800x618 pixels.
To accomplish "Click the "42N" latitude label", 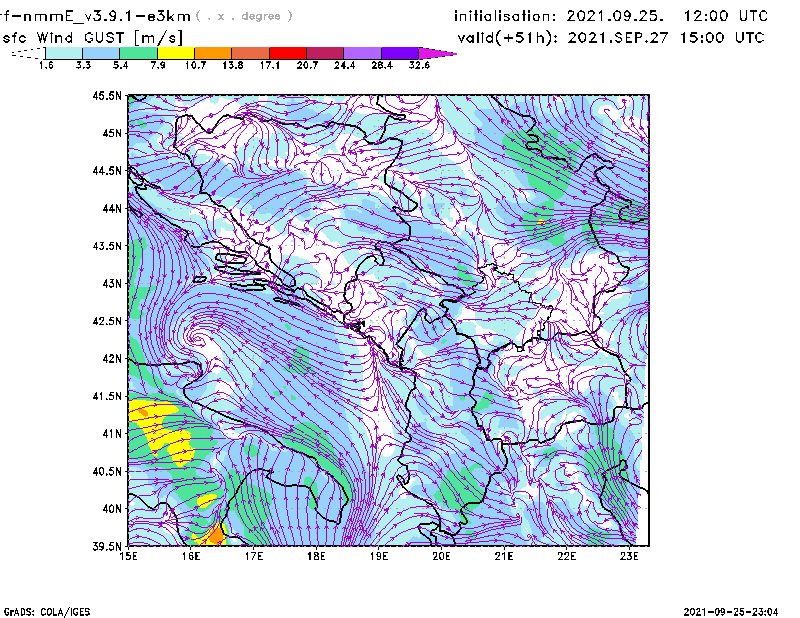I will pyautogui.click(x=112, y=358).
